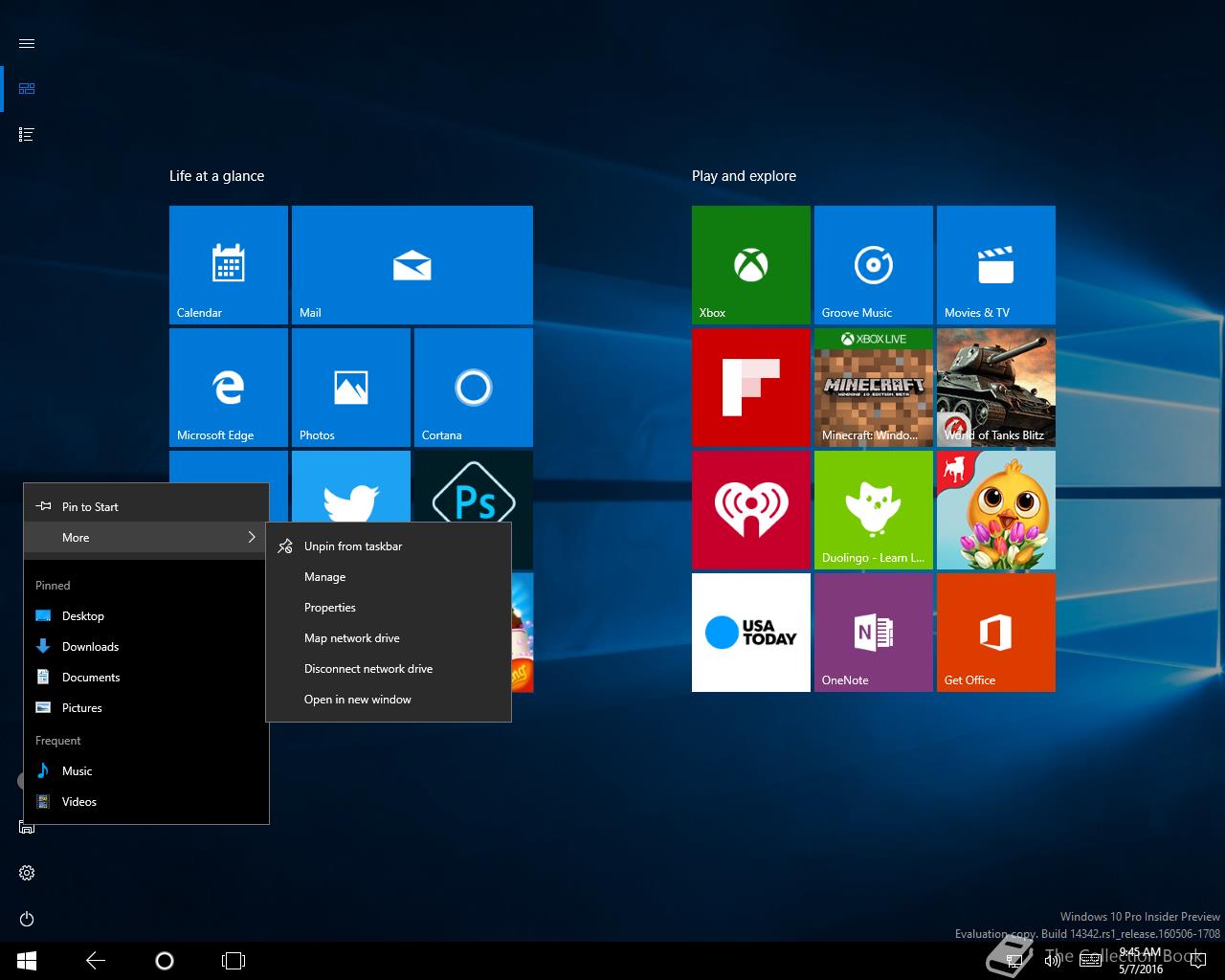Open the Twitter bird tile
Image resolution: width=1225 pixels, height=980 pixels.
pyautogui.click(x=351, y=486)
